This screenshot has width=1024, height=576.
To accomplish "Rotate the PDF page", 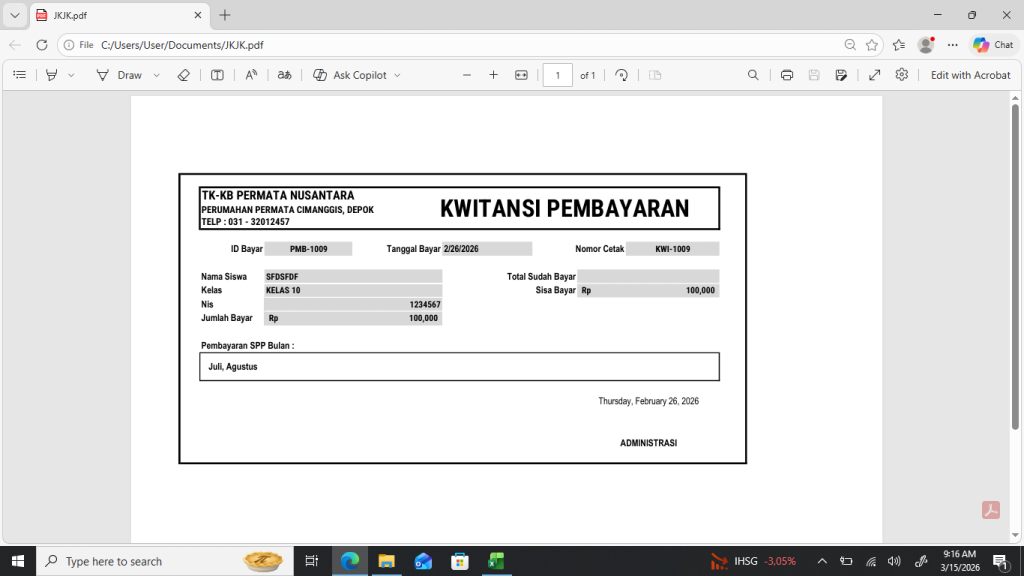I will tap(621, 75).
